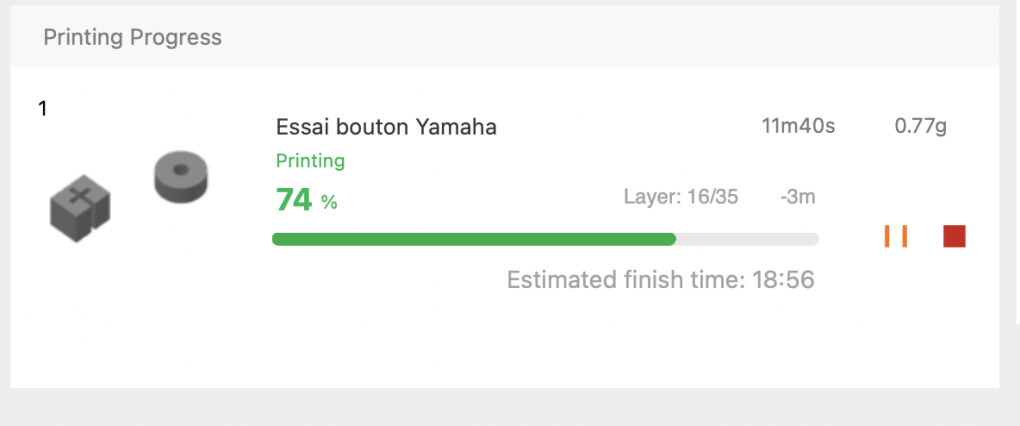The height and width of the screenshot is (426, 1020).
Task: Click the Printing Progress panel header title
Action: point(133,37)
